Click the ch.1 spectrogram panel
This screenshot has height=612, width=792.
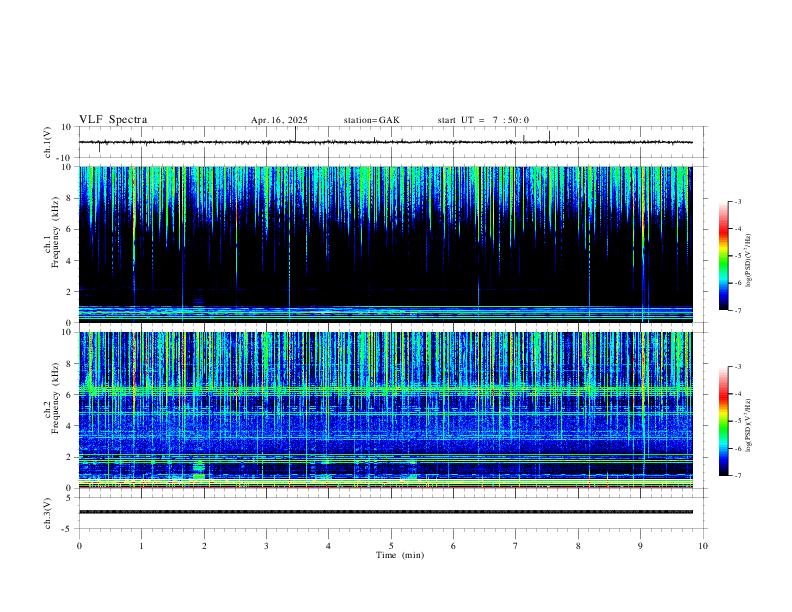coord(386,244)
